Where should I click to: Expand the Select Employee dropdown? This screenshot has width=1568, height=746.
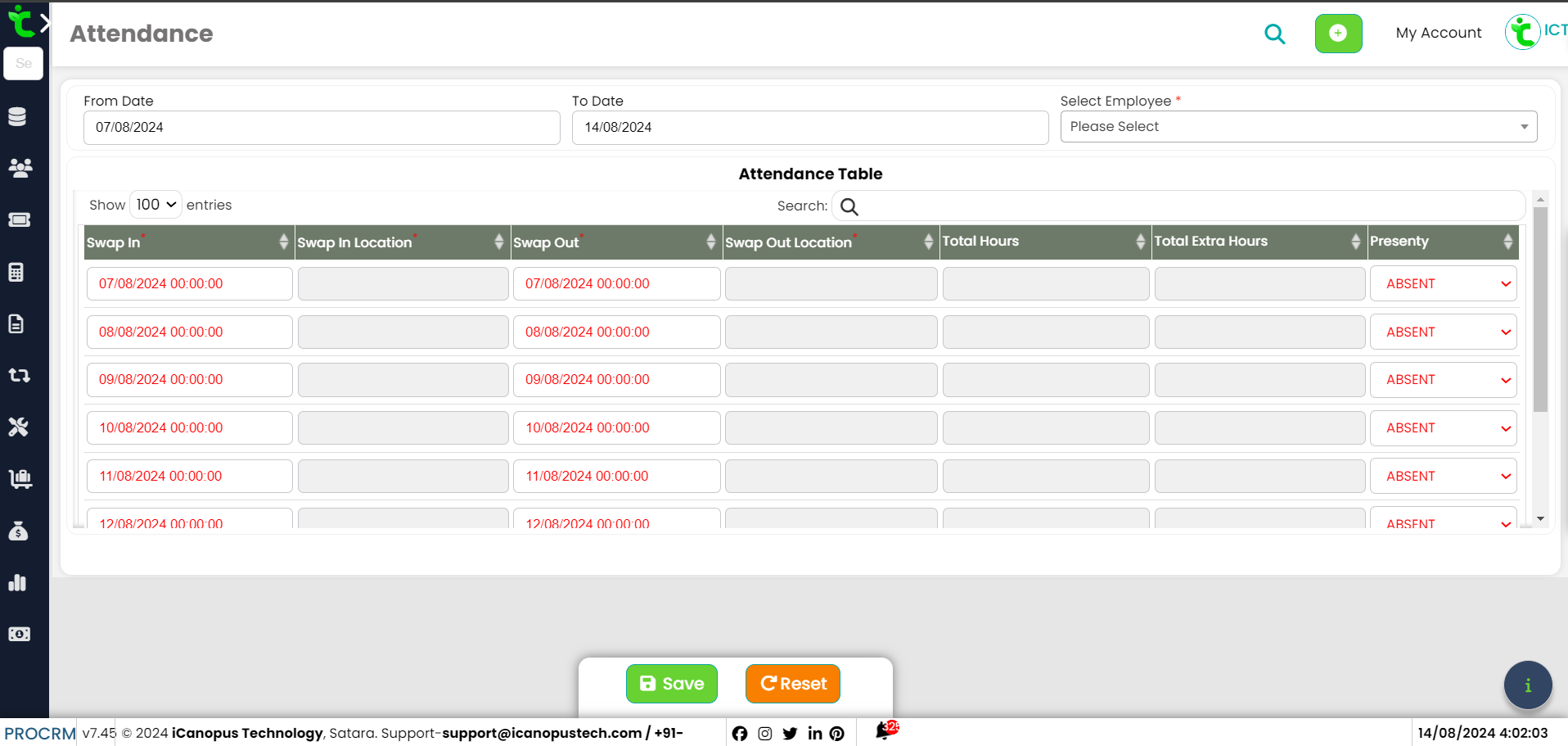[x=1298, y=127]
